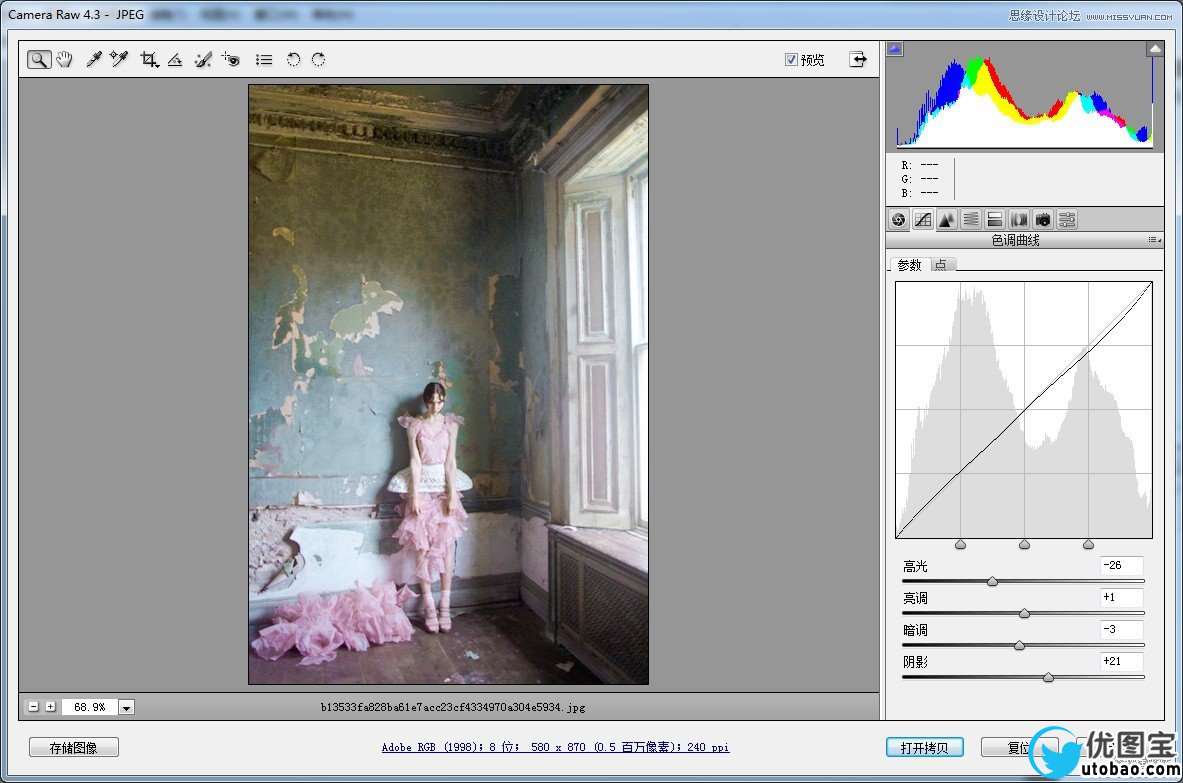Click the 亮调 value field showing +1
The image size is (1183, 783).
pyautogui.click(x=1121, y=597)
